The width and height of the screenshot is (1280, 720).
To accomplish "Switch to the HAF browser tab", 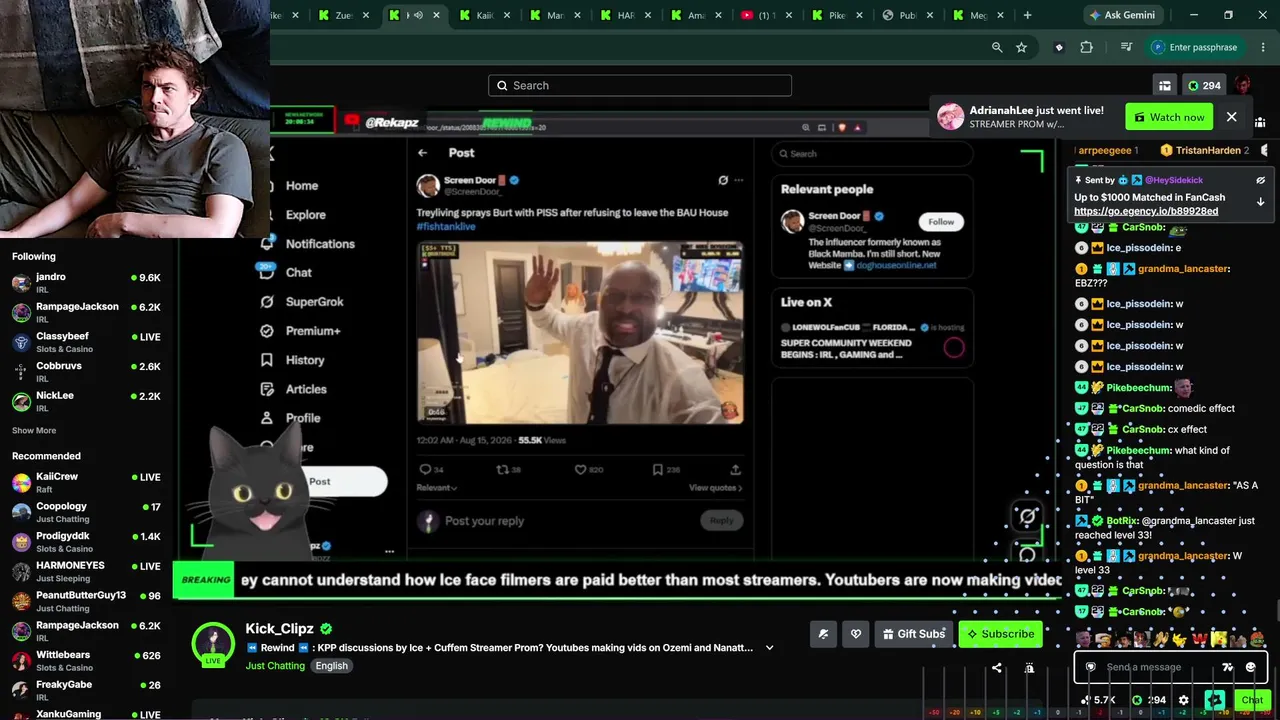I will click(x=625, y=15).
